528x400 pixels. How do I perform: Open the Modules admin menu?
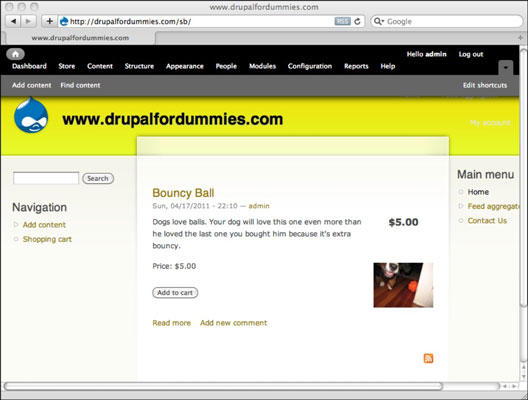pyautogui.click(x=262, y=66)
